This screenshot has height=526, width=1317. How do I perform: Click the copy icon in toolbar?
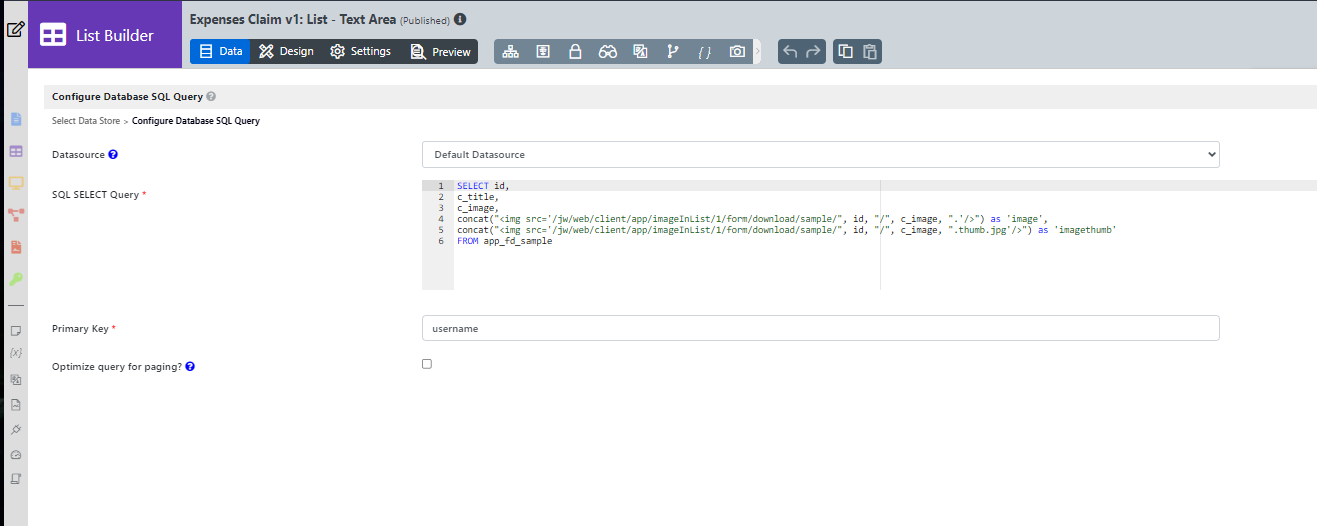[846, 52]
